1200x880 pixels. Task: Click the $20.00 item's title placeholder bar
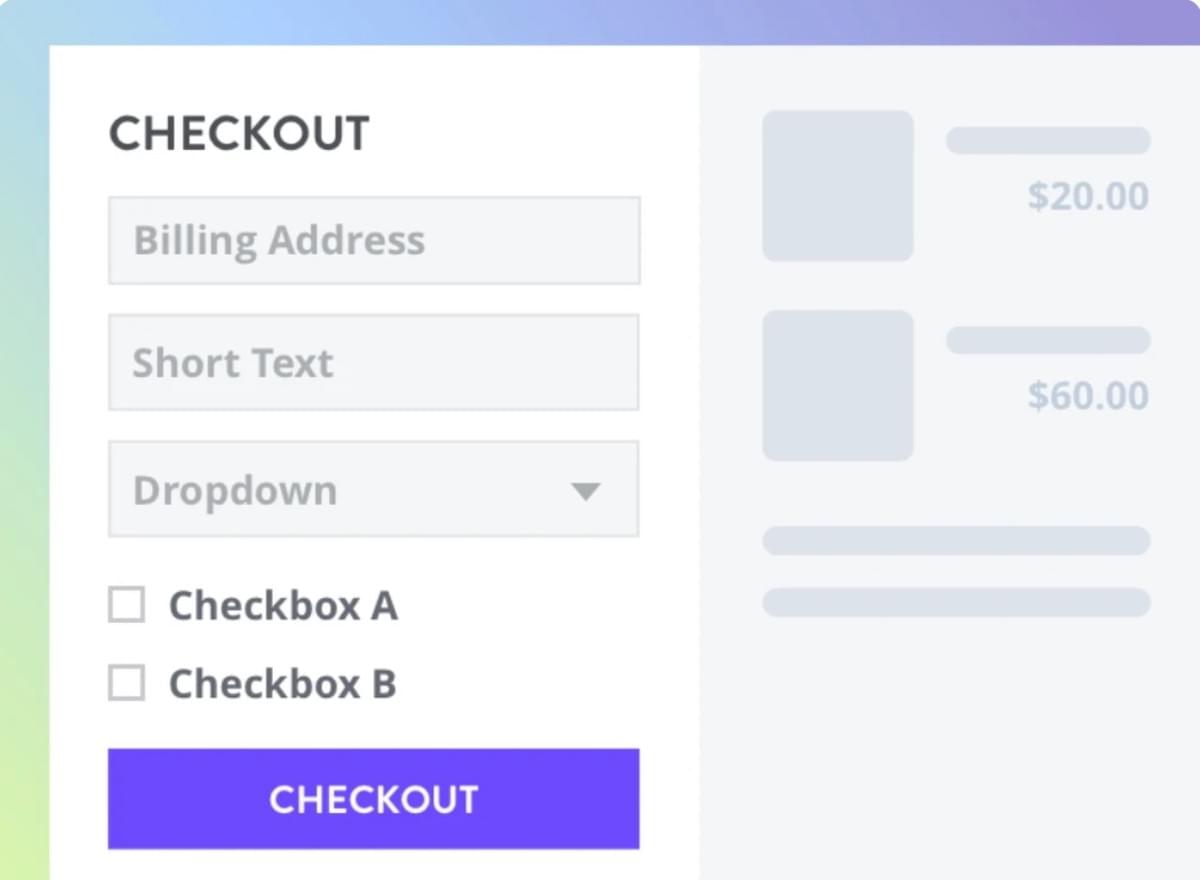tap(1047, 139)
